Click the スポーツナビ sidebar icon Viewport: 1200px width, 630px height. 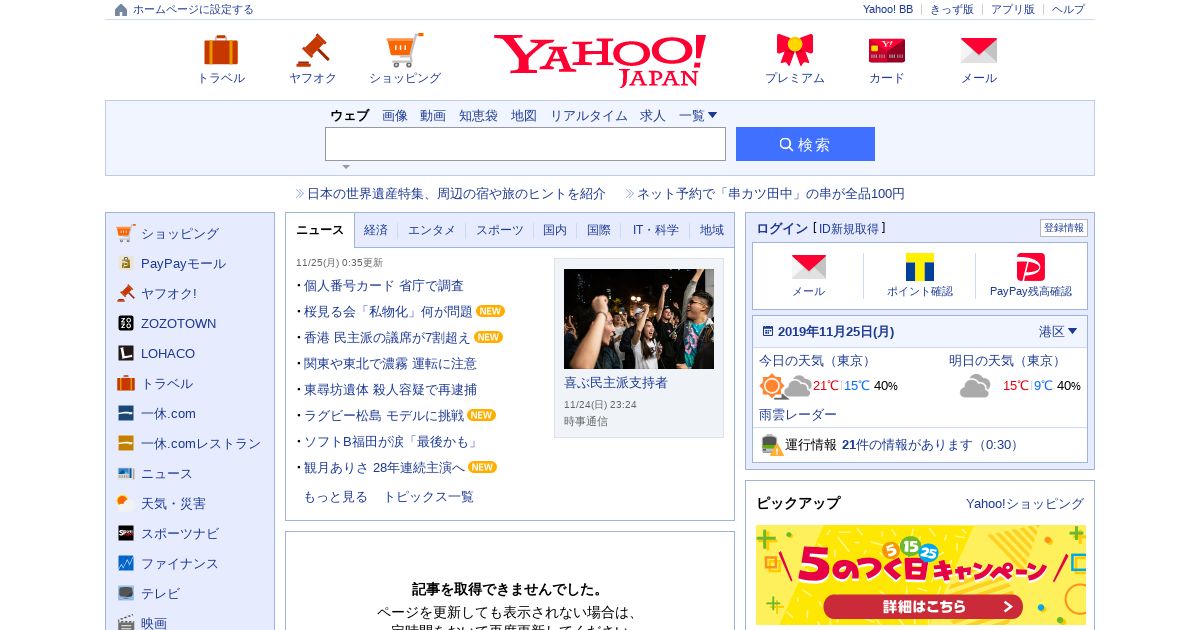point(125,533)
